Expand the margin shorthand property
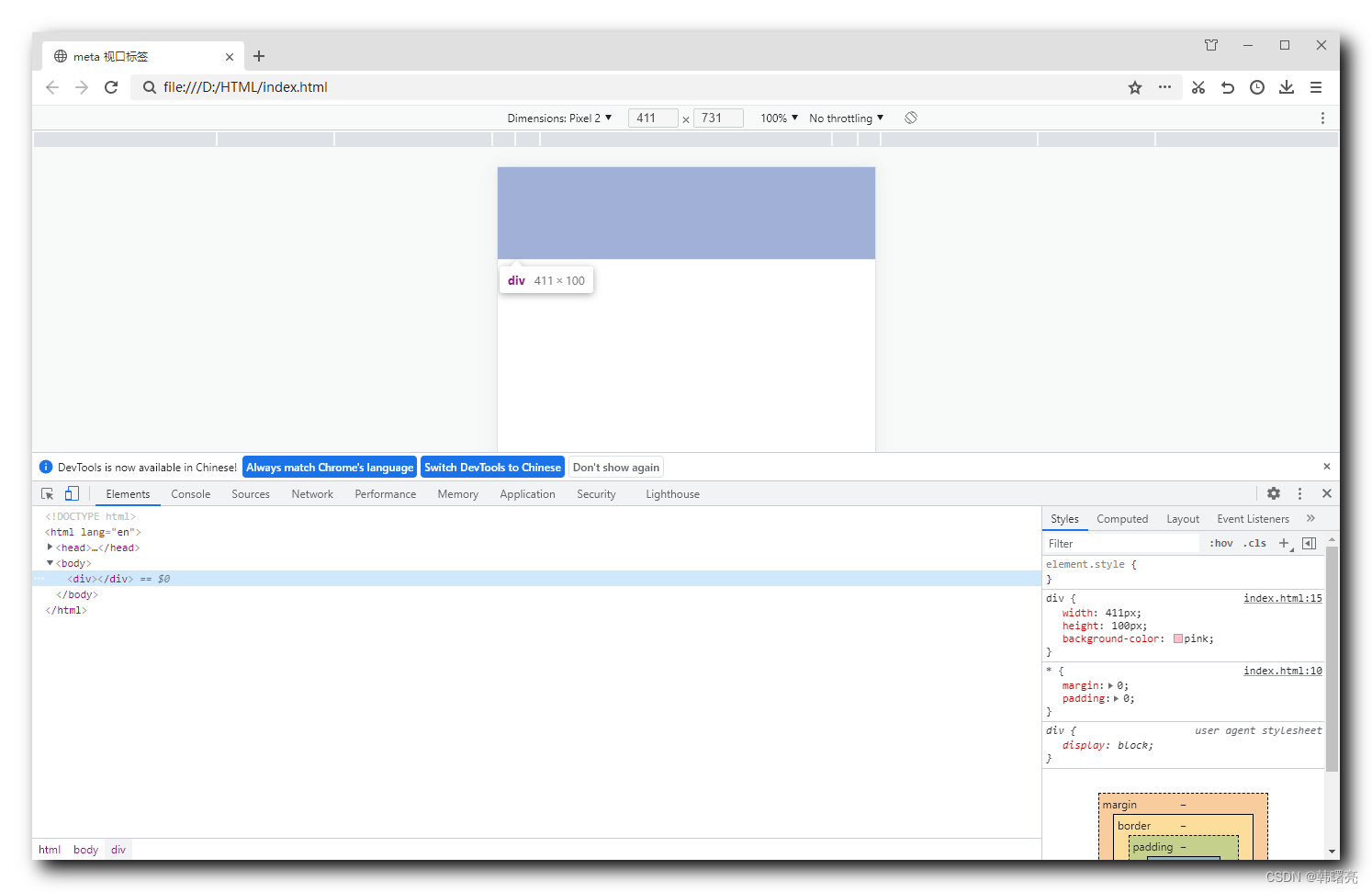The image size is (1372, 892). (x=1110, y=685)
